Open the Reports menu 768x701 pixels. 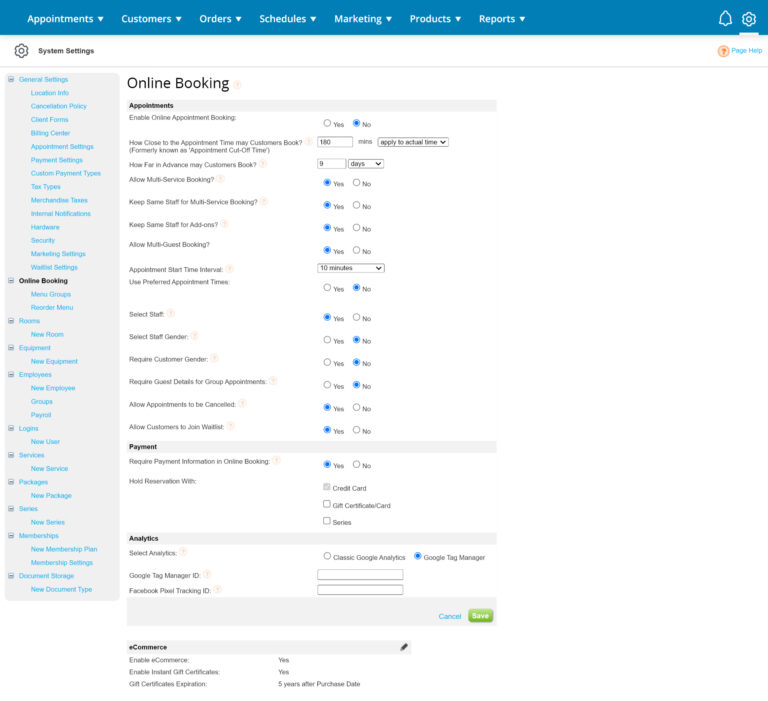click(x=502, y=18)
